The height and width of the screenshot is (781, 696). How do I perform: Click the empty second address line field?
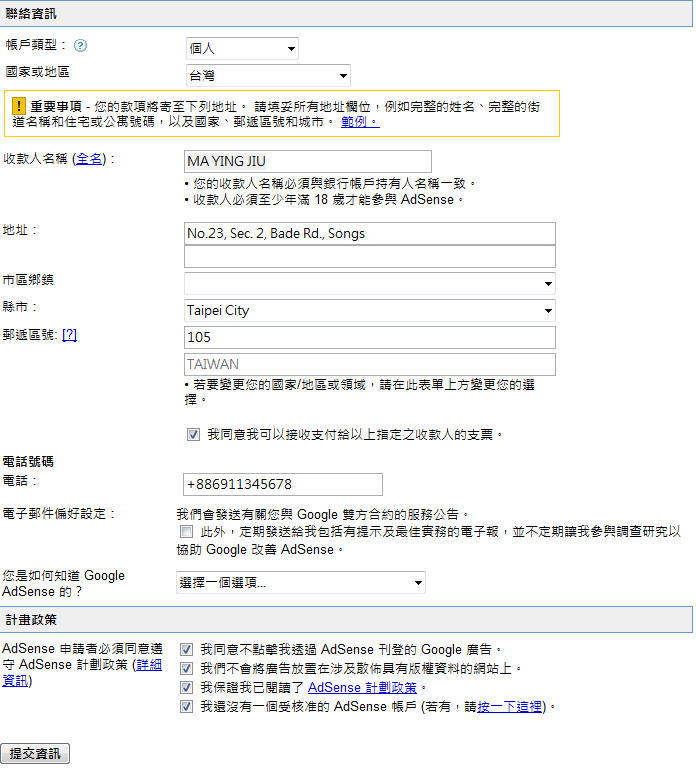point(370,257)
